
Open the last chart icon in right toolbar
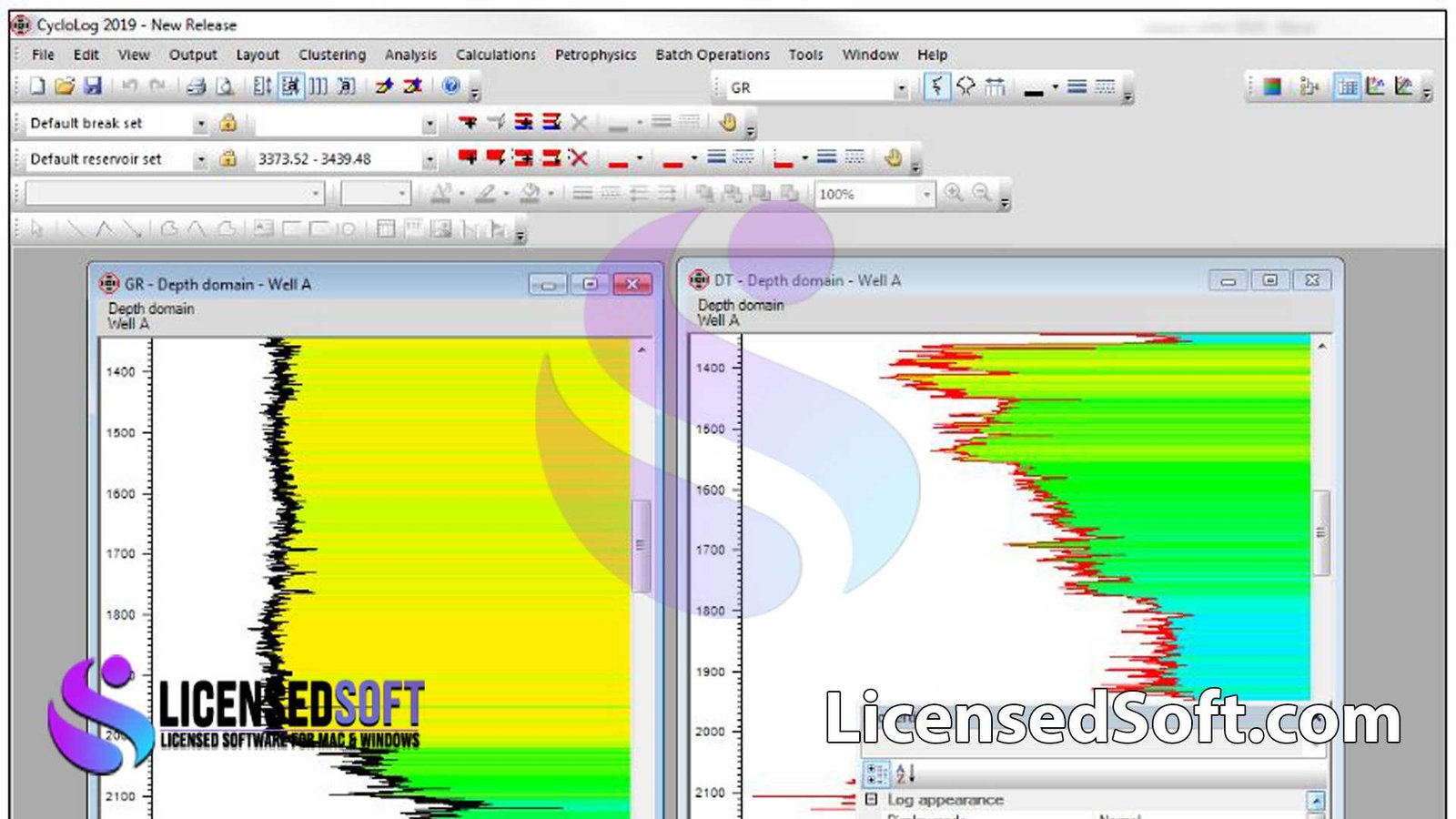1404,86
